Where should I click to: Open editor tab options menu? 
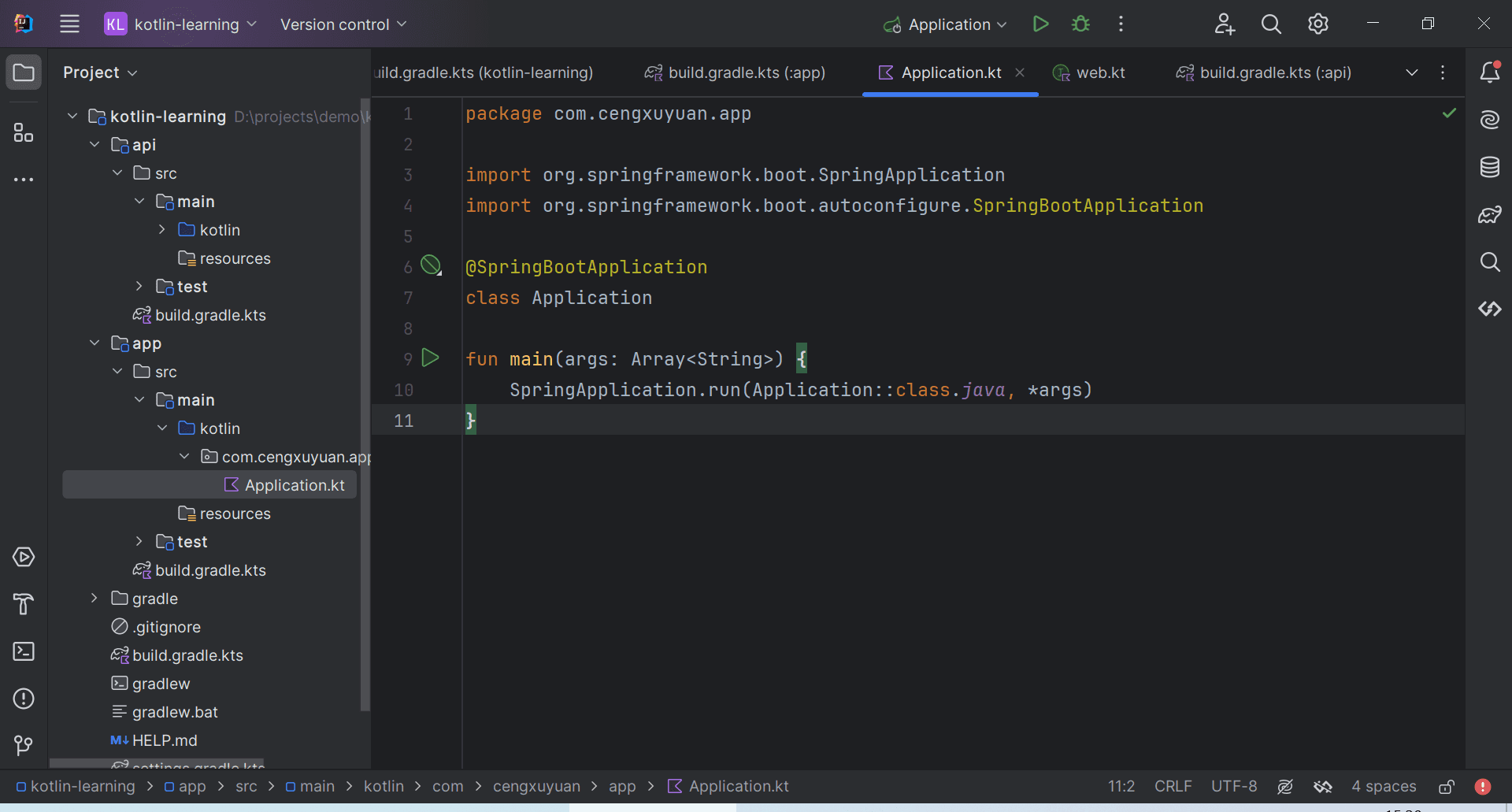point(1443,72)
